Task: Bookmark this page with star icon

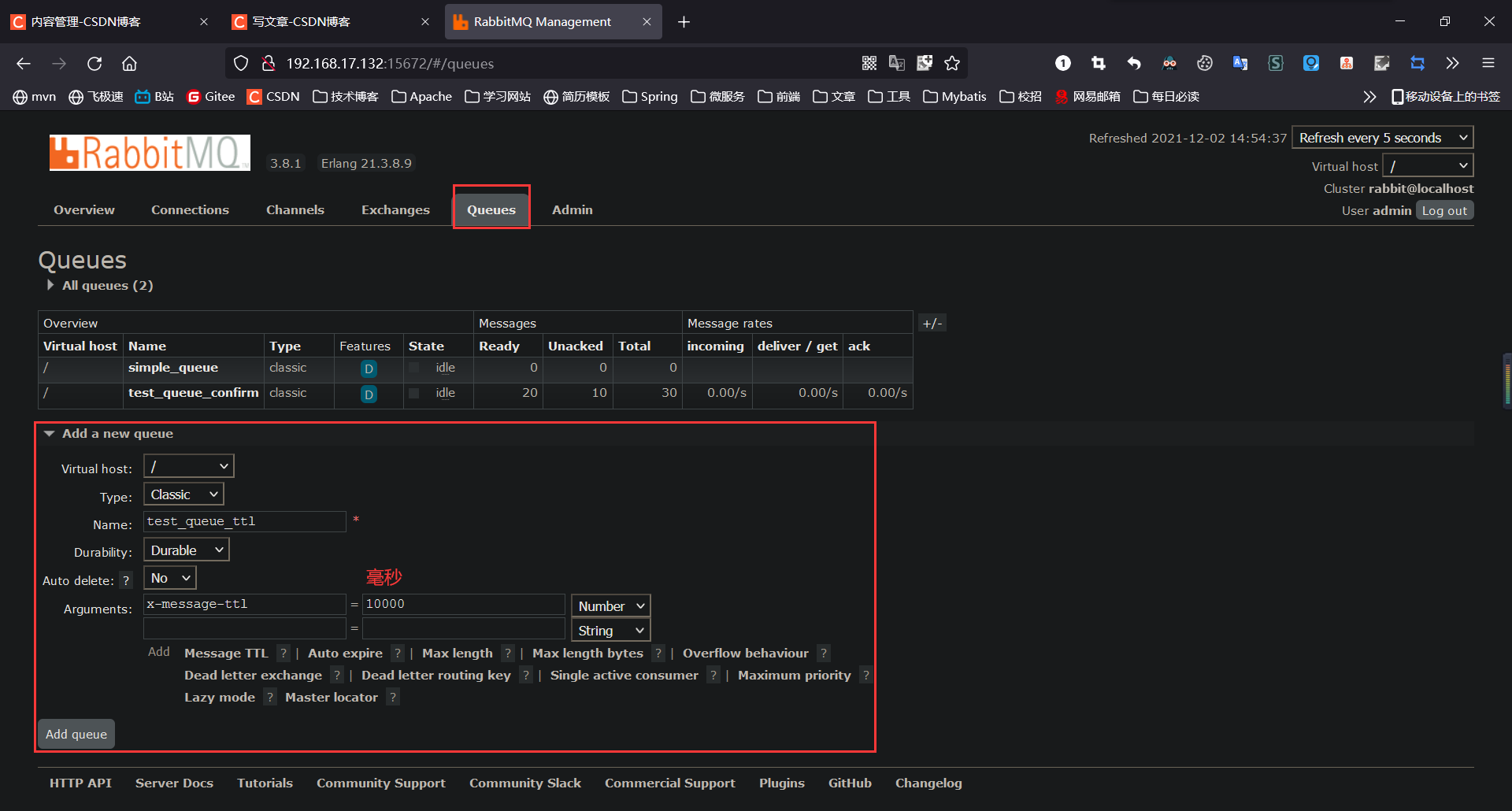Action: 952,64
